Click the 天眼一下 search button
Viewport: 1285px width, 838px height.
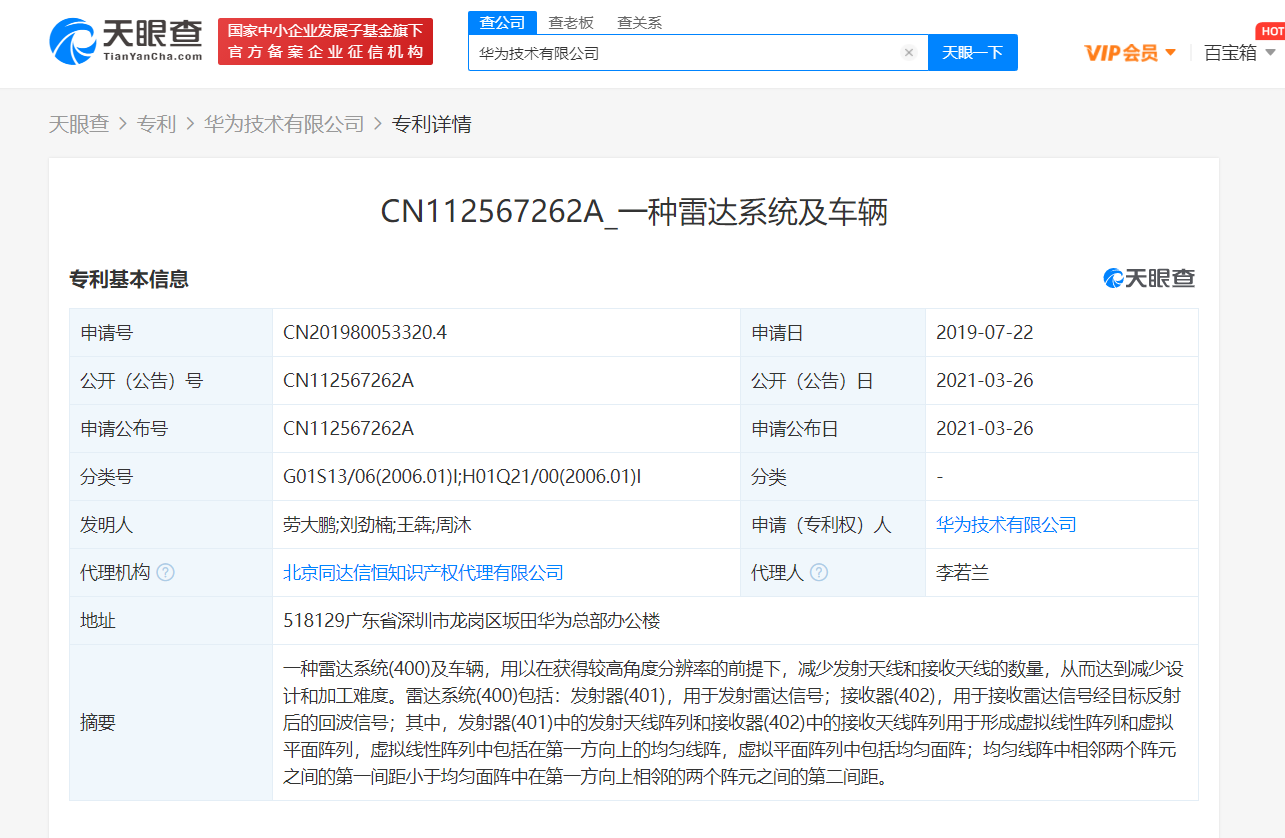click(x=972, y=52)
